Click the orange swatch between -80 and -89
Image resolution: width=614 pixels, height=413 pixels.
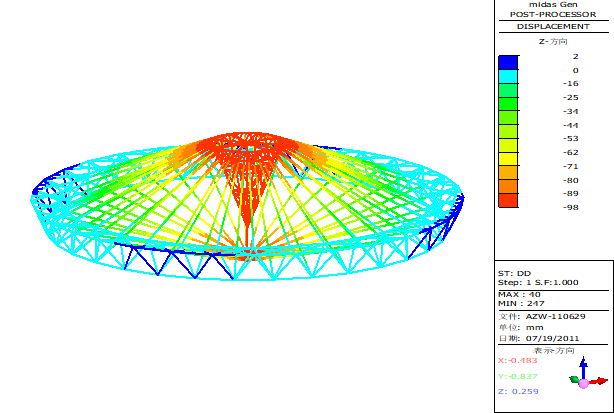click(508, 186)
